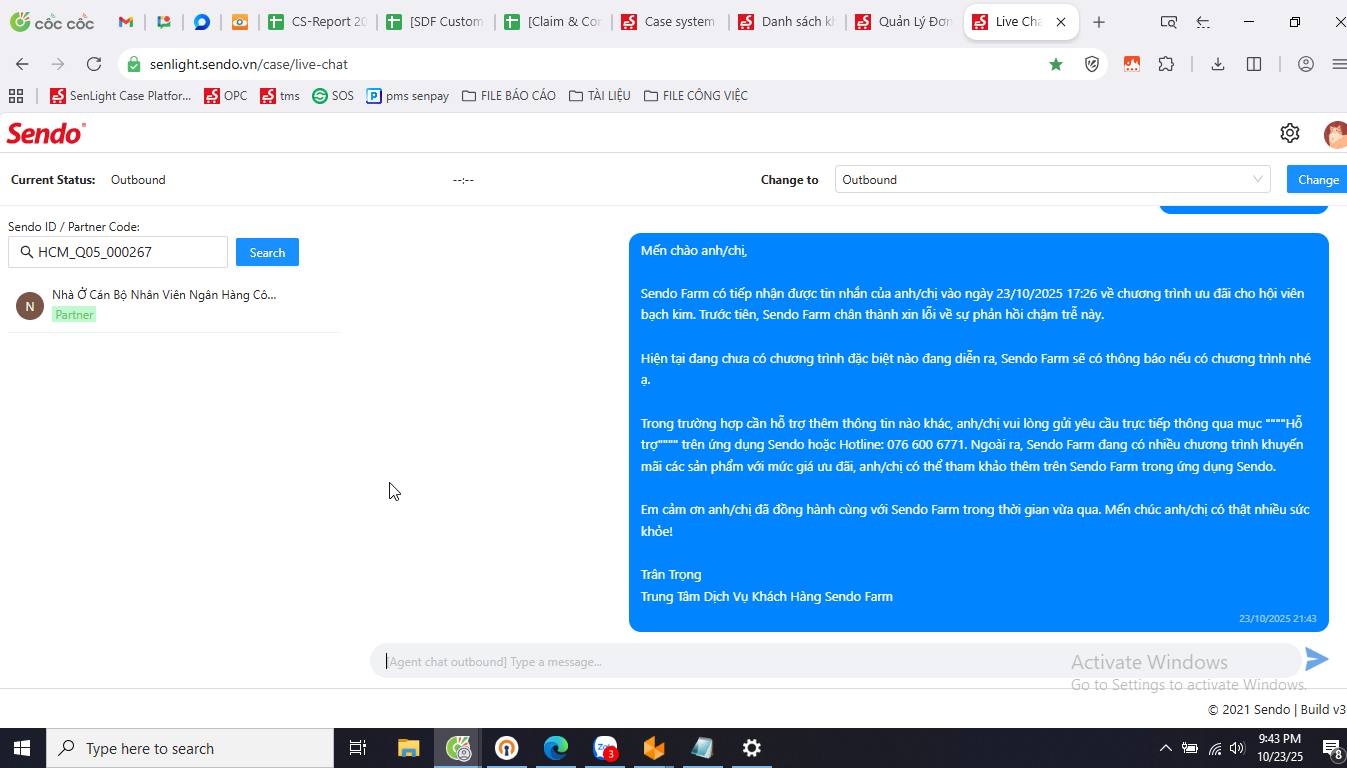Click the address bar URL
Screen dimensions: 1347x768
[x=249, y=64]
